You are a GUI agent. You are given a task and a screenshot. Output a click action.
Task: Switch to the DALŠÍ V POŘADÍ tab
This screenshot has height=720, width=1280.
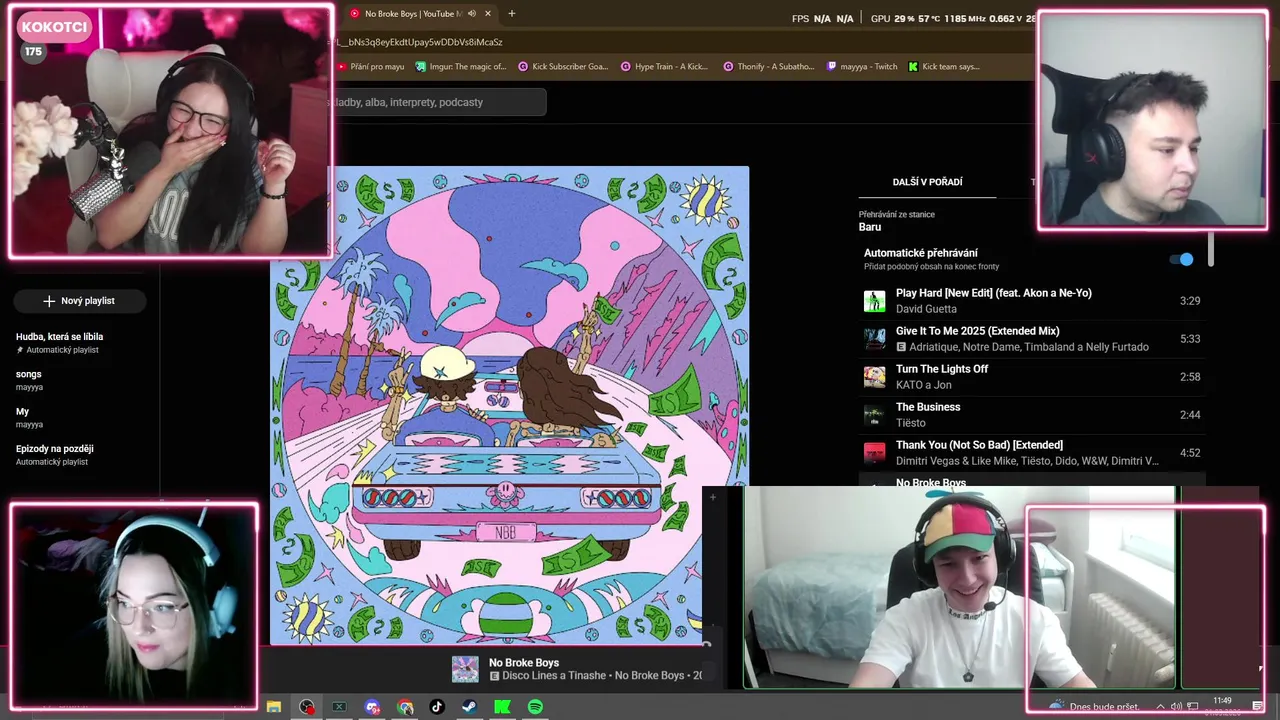tap(927, 182)
